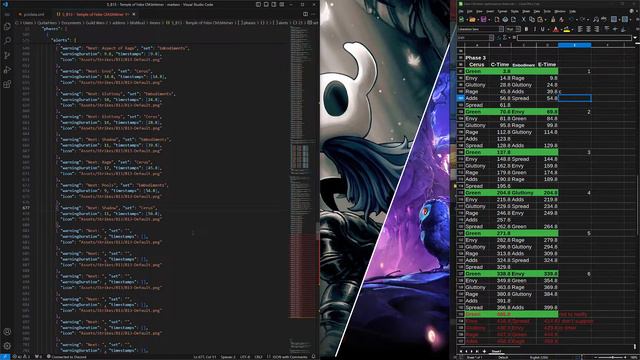Viewport: 640px width, 360px height.
Task: Open the Sheet menu in Calc
Action: 526,11
